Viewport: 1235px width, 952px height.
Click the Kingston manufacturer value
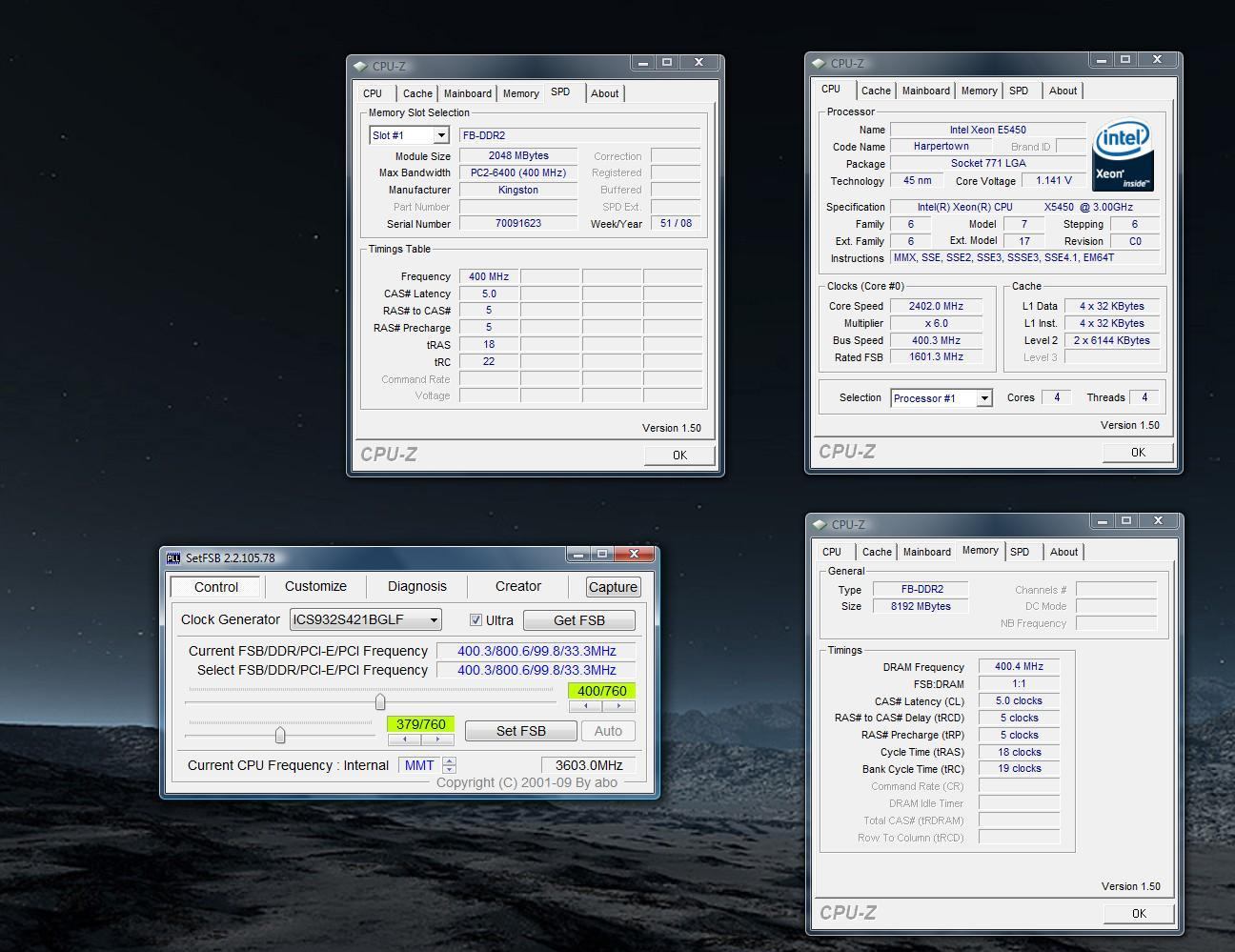(x=518, y=190)
